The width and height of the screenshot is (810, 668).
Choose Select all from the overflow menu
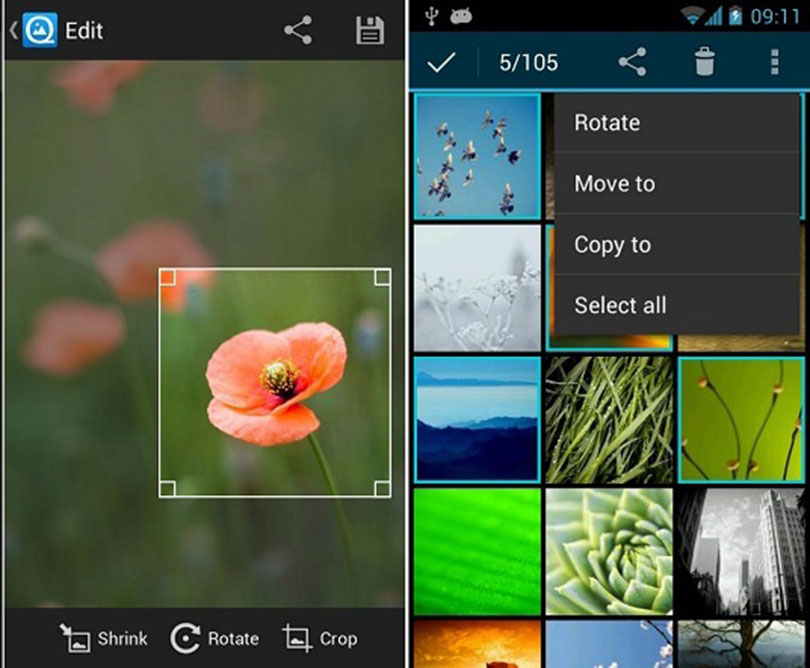click(x=677, y=305)
